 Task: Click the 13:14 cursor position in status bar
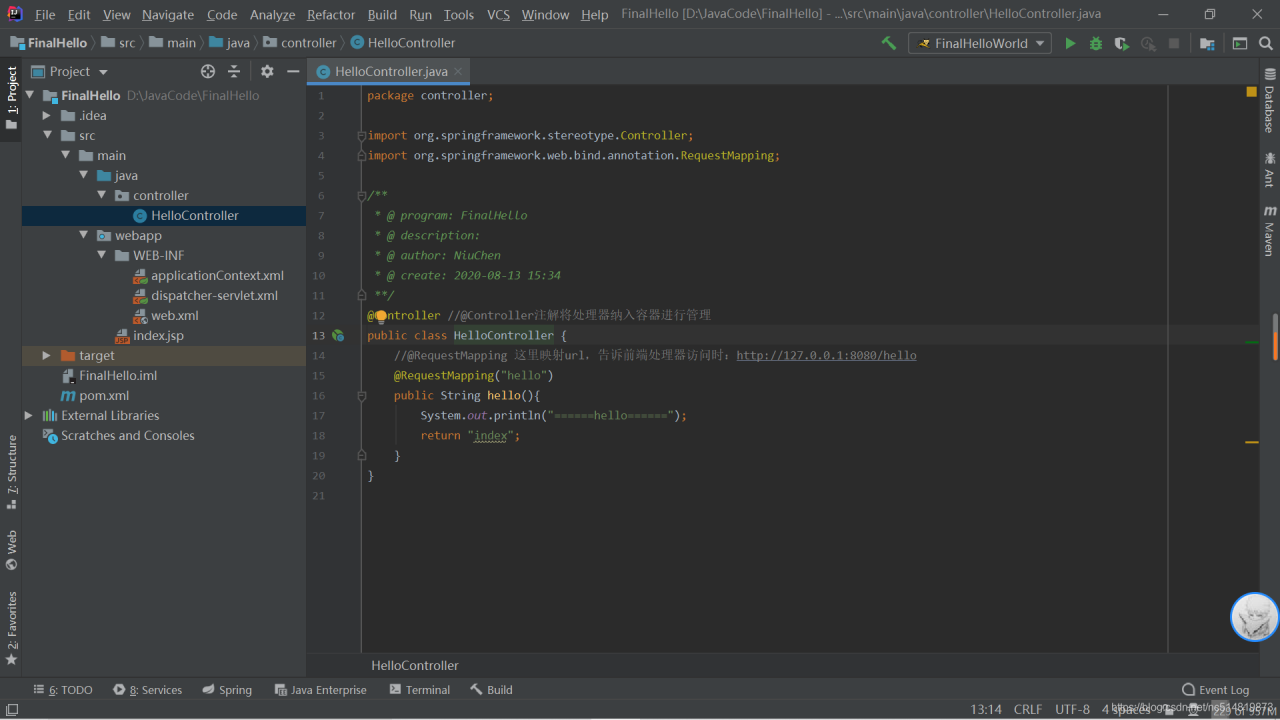[x=986, y=709]
